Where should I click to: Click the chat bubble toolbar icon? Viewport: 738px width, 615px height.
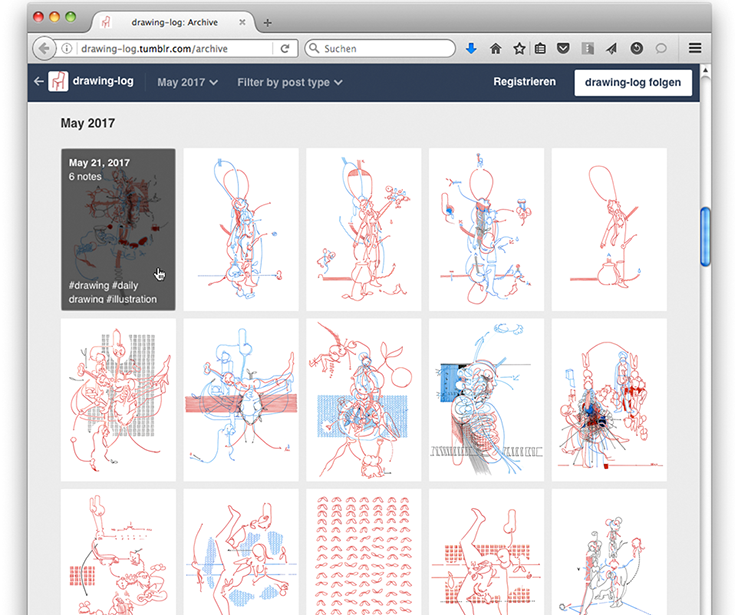coord(661,48)
